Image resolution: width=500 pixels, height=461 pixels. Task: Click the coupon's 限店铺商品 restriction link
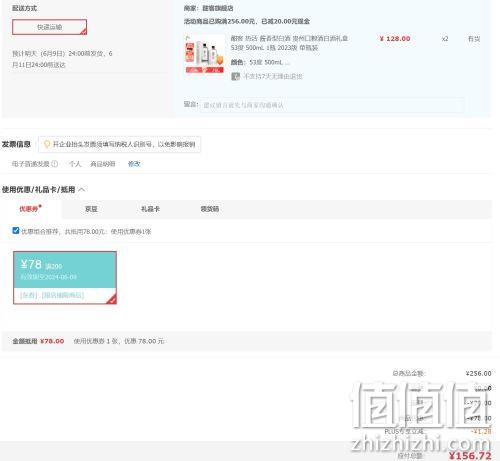coord(62,295)
